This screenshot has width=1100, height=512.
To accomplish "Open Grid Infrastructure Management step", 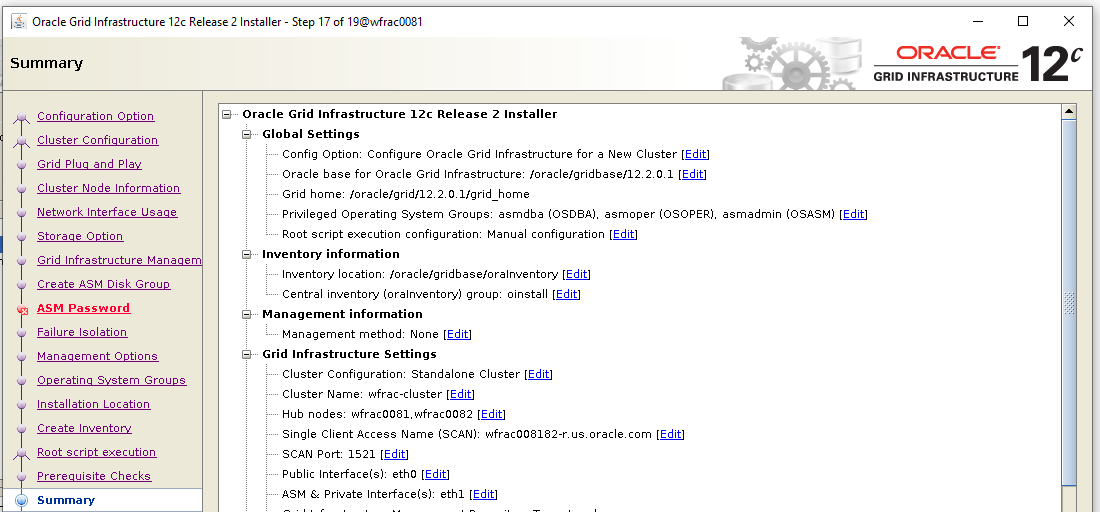I will [119, 260].
